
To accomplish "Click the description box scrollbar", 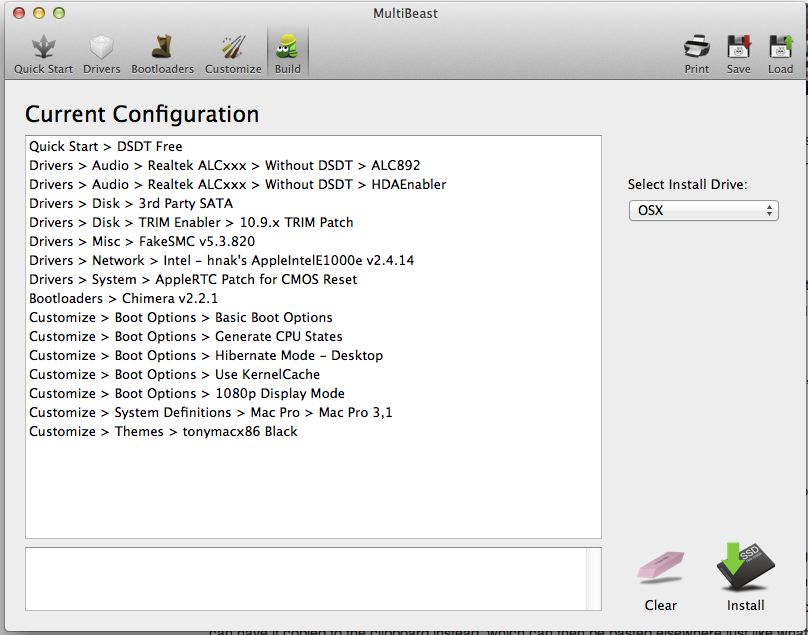I will click(594, 579).
